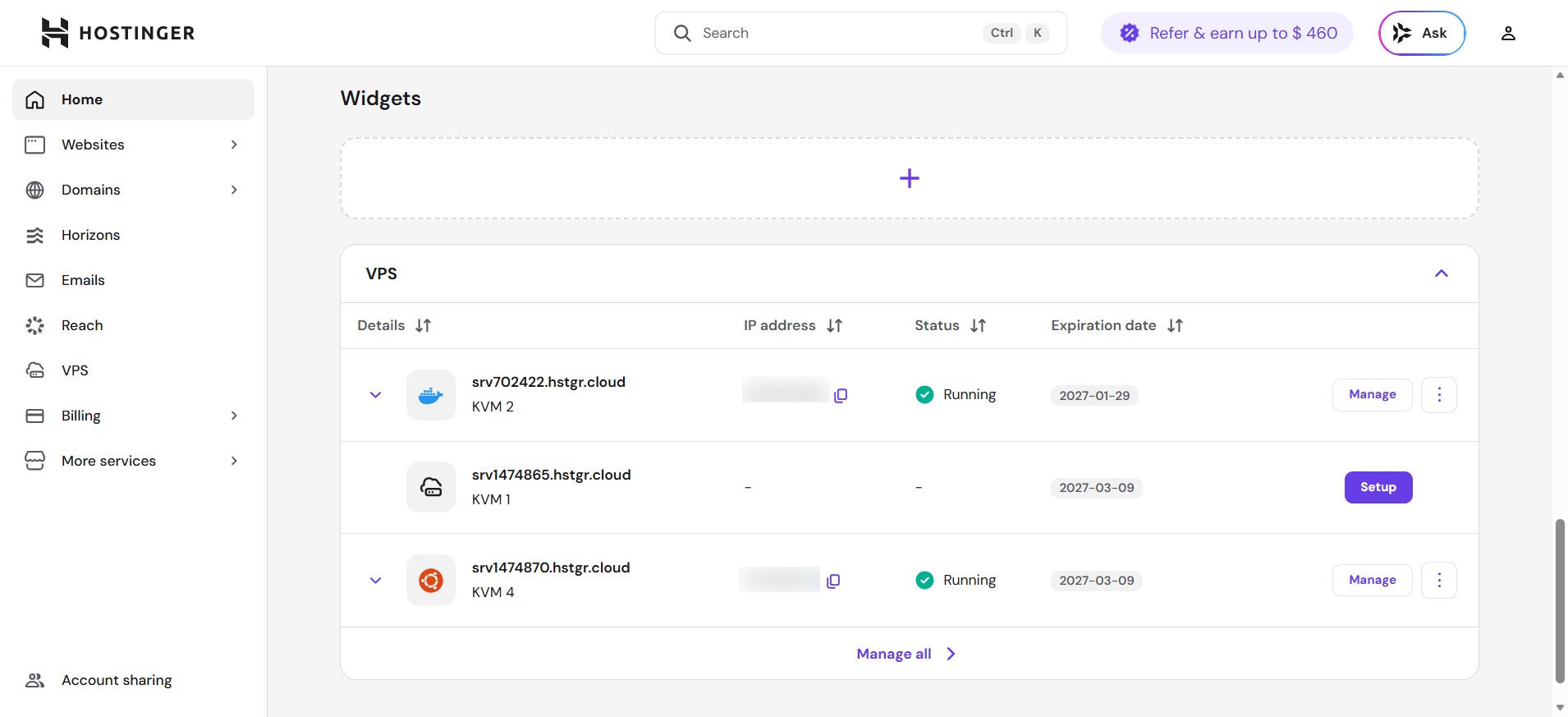
Task: Click the Emails envelope icon
Action: [34, 280]
